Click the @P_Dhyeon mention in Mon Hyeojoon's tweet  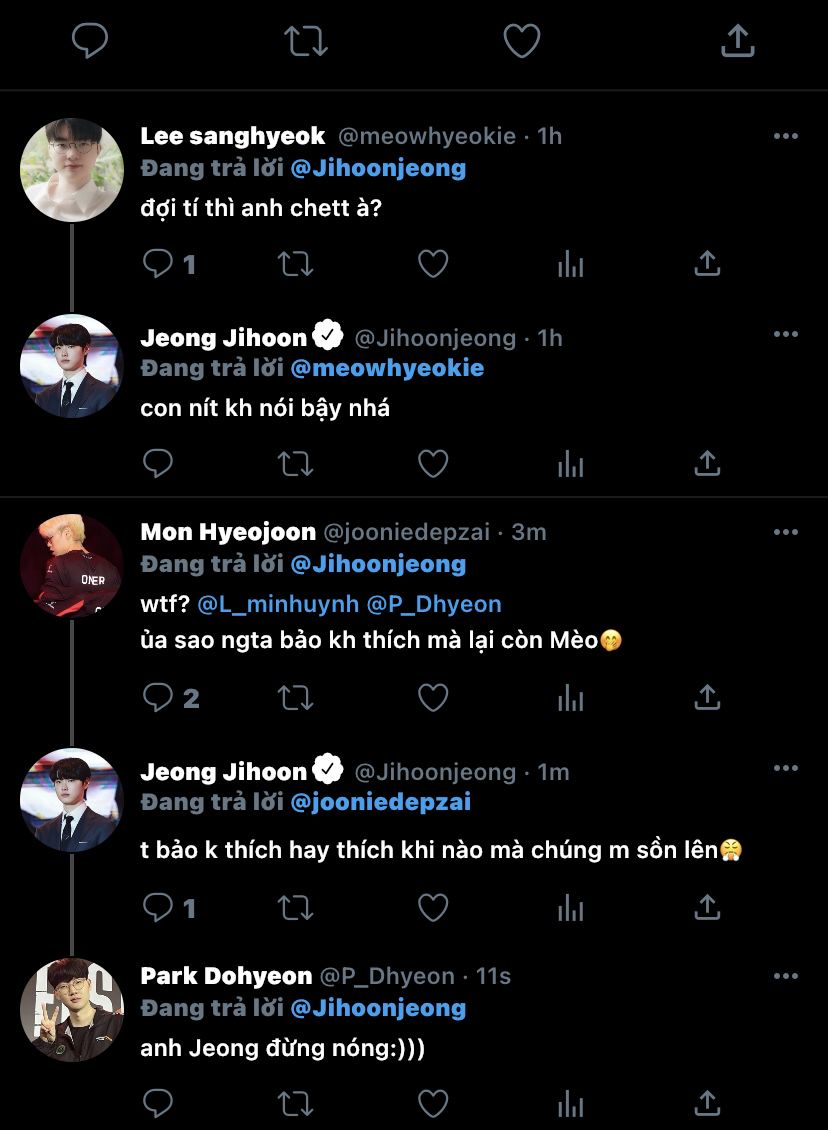pos(434,604)
